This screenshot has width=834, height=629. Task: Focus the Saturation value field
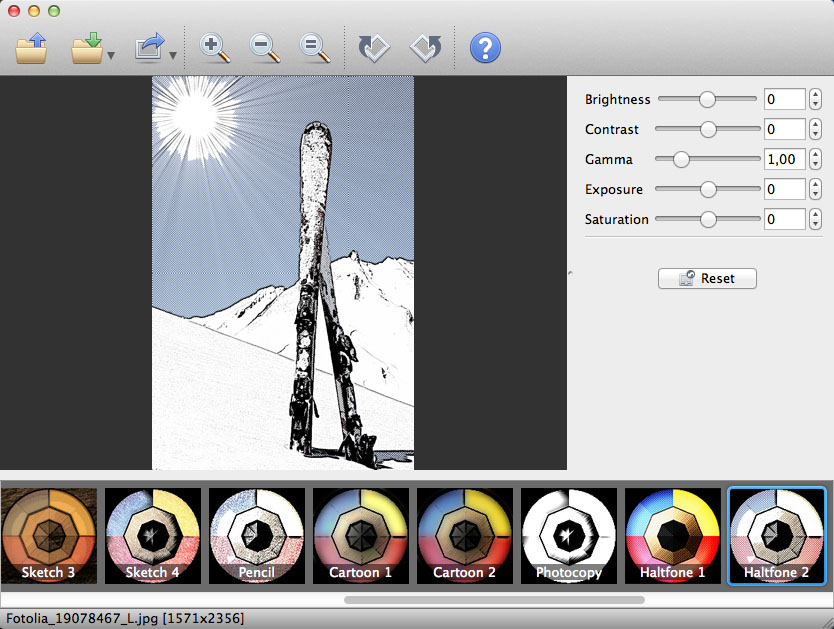coord(785,219)
